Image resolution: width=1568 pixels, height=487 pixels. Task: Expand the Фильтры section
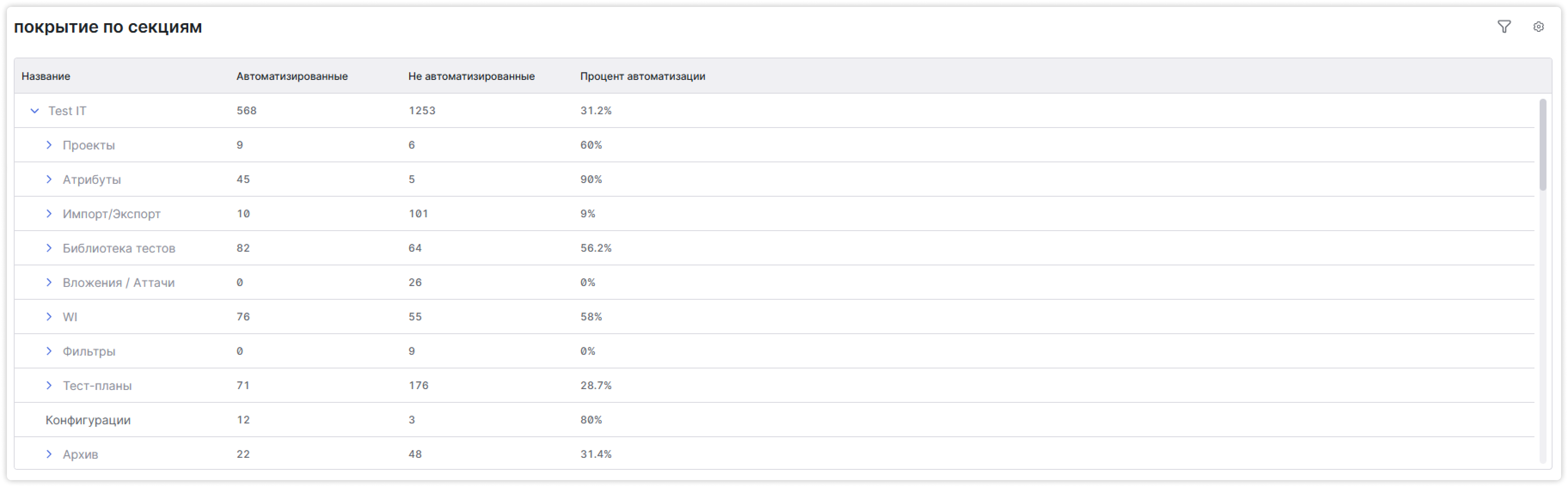49,351
